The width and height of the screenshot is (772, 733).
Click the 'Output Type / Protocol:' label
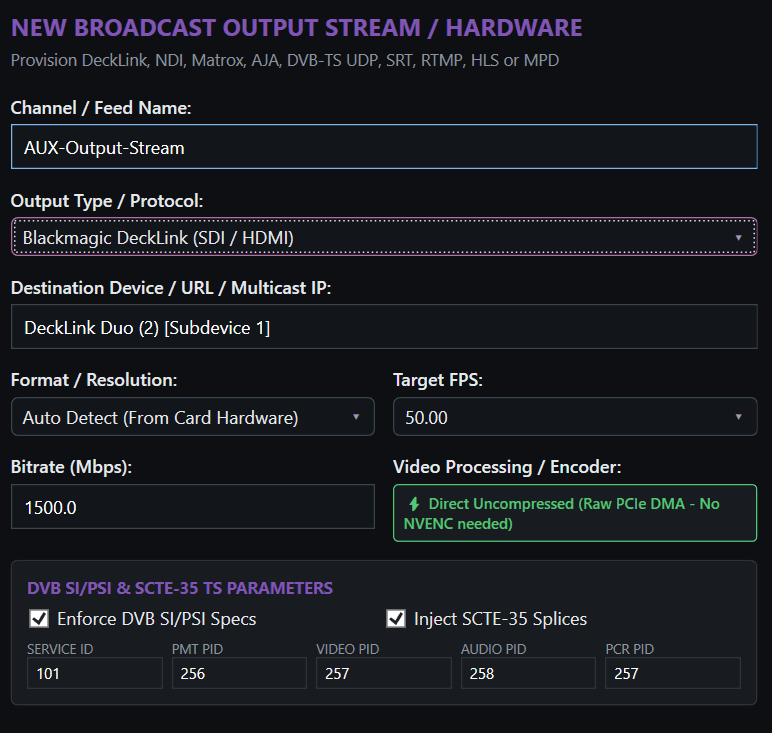point(107,201)
